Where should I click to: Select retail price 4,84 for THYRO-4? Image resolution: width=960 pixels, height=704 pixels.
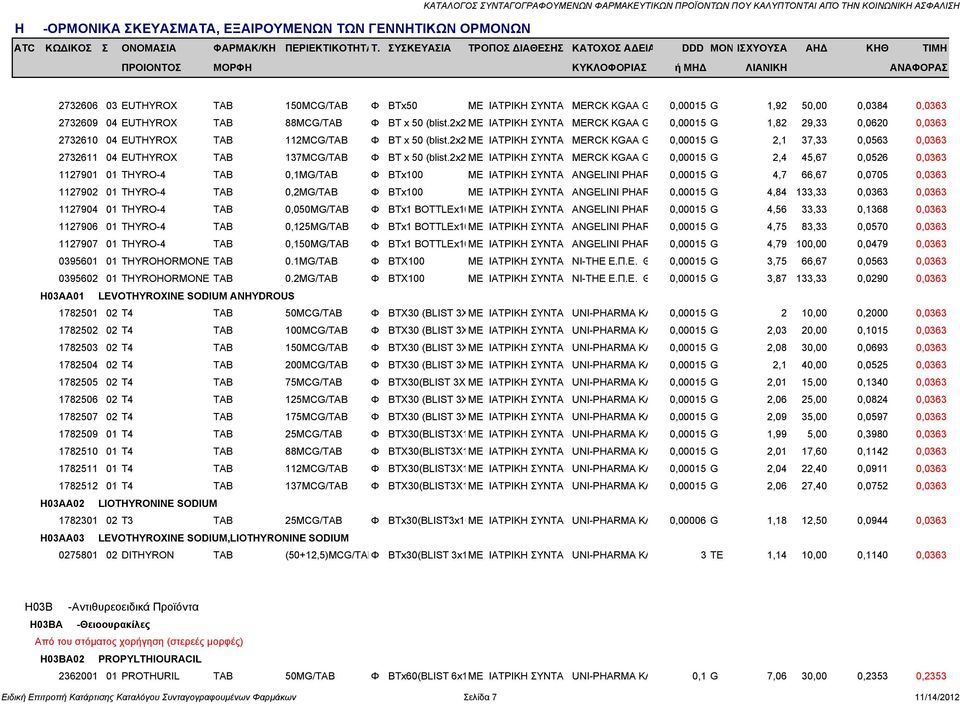click(777, 192)
